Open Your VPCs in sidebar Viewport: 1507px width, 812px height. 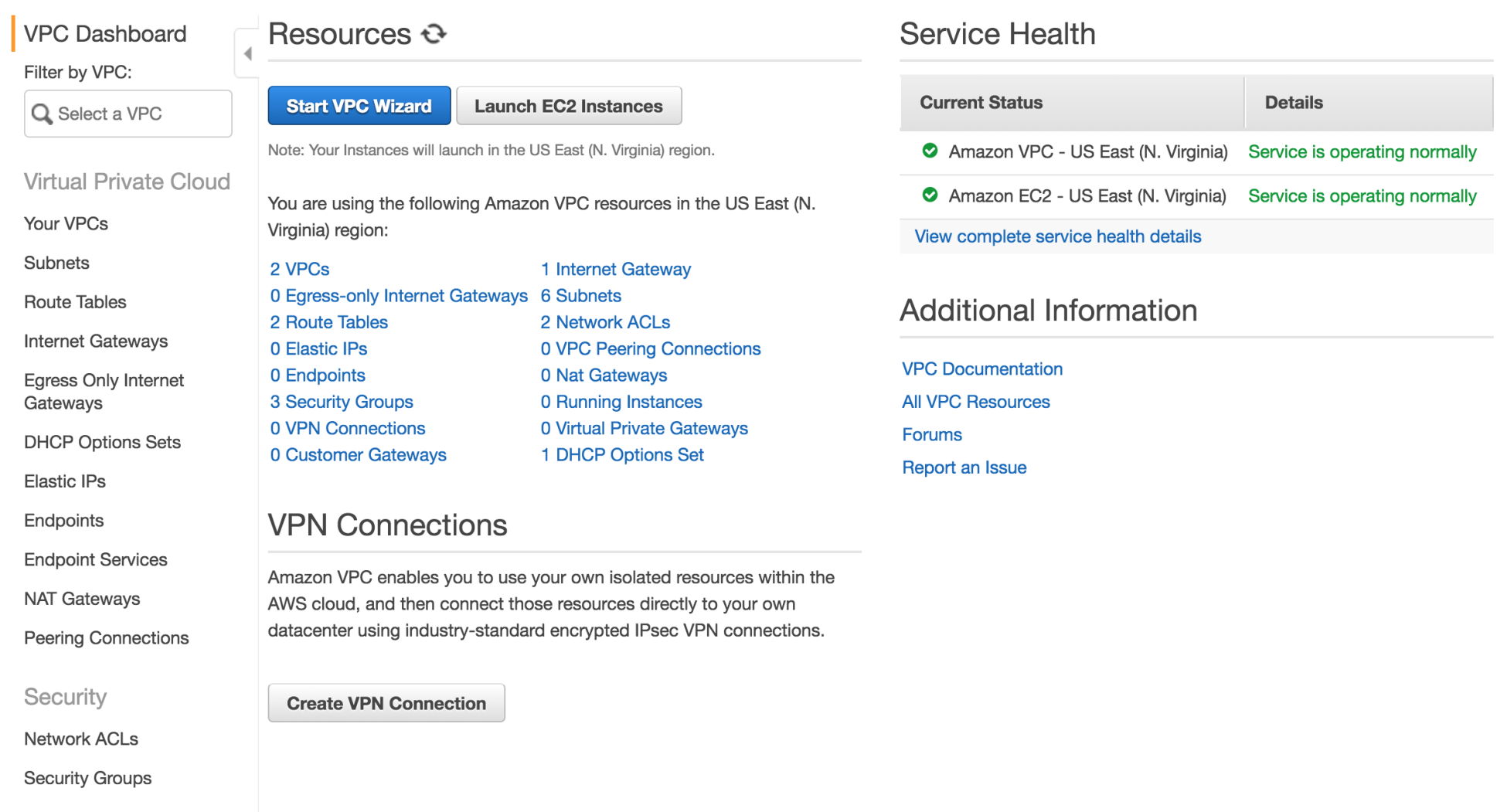(66, 223)
